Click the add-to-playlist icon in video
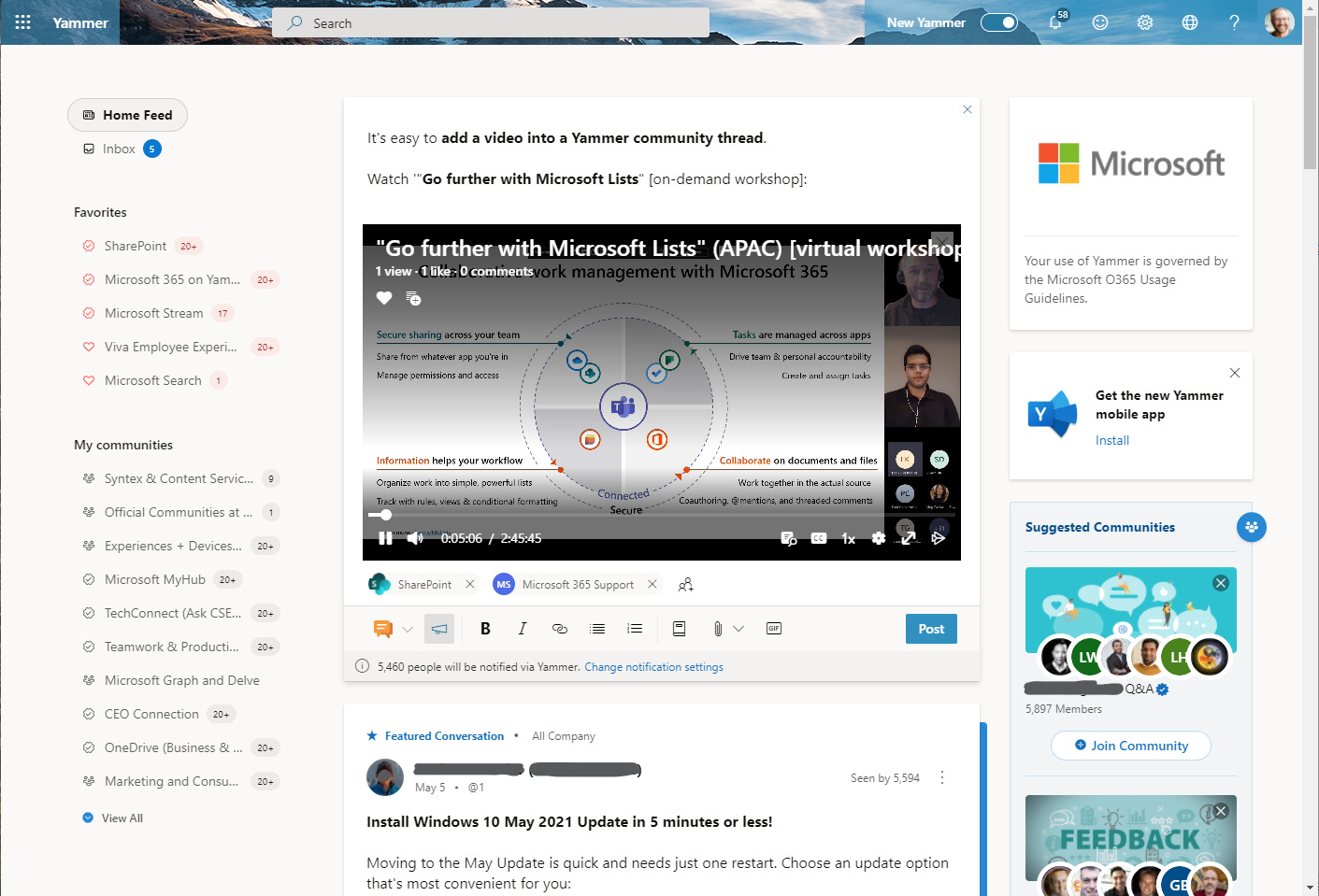The image size is (1319, 896). pyautogui.click(x=413, y=298)
